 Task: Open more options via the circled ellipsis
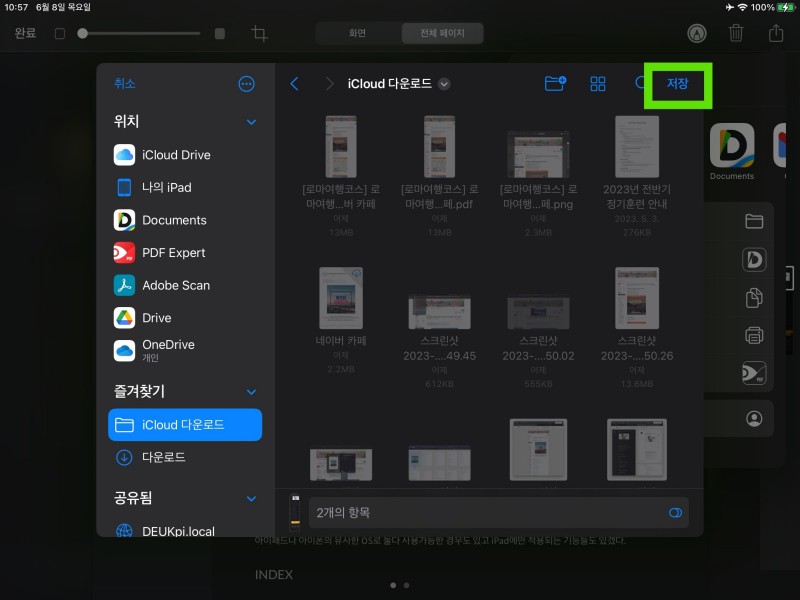246,83
